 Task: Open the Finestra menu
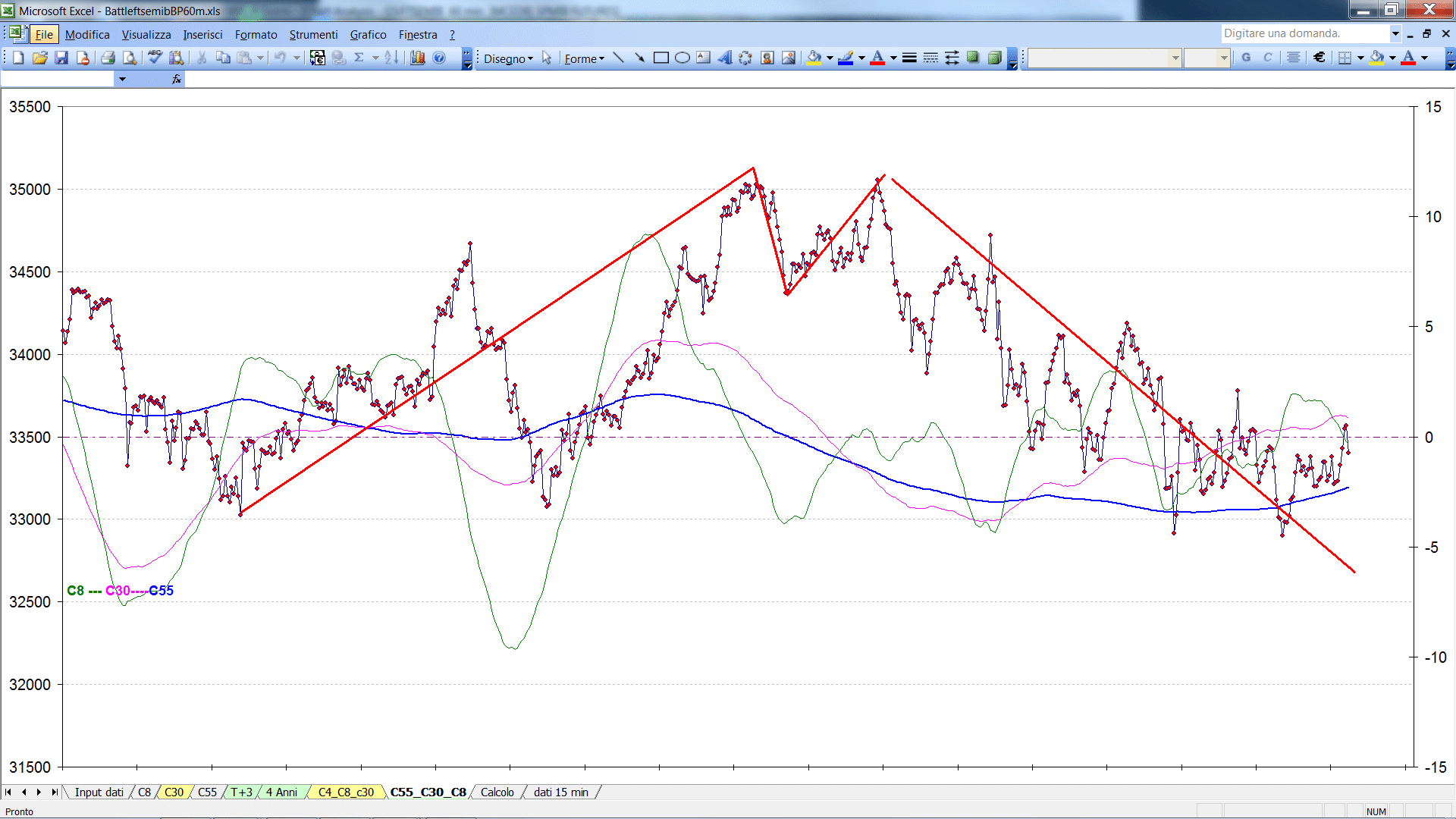pyautogui.click(x=418, y=34)
